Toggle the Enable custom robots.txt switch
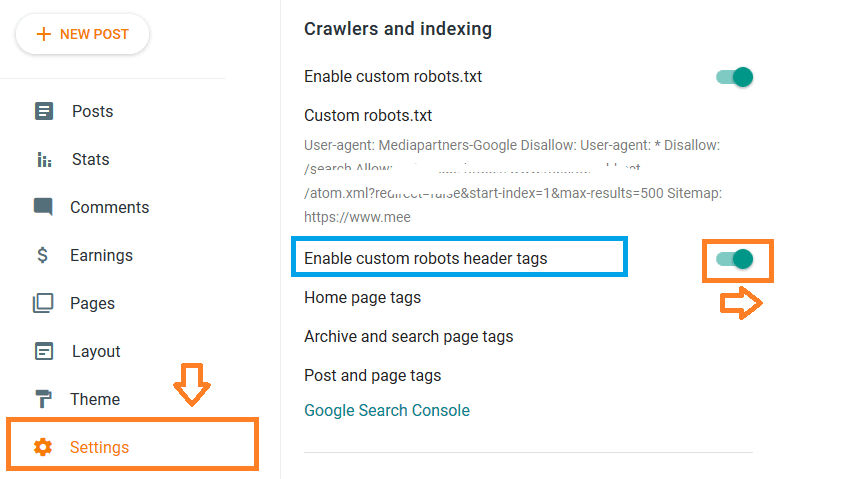The image size is (843, 479). [x=734, y=77]
